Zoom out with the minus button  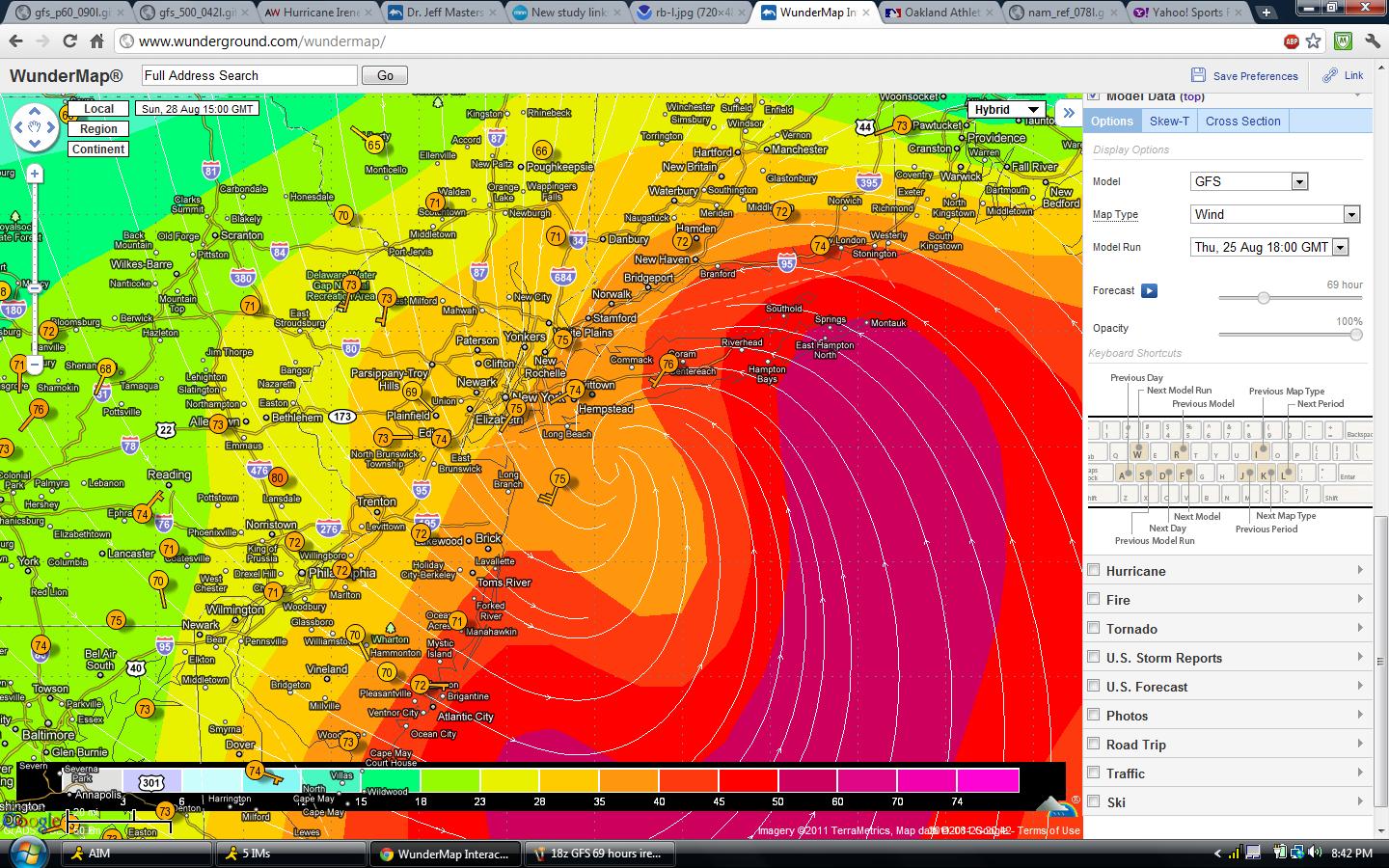35,365
